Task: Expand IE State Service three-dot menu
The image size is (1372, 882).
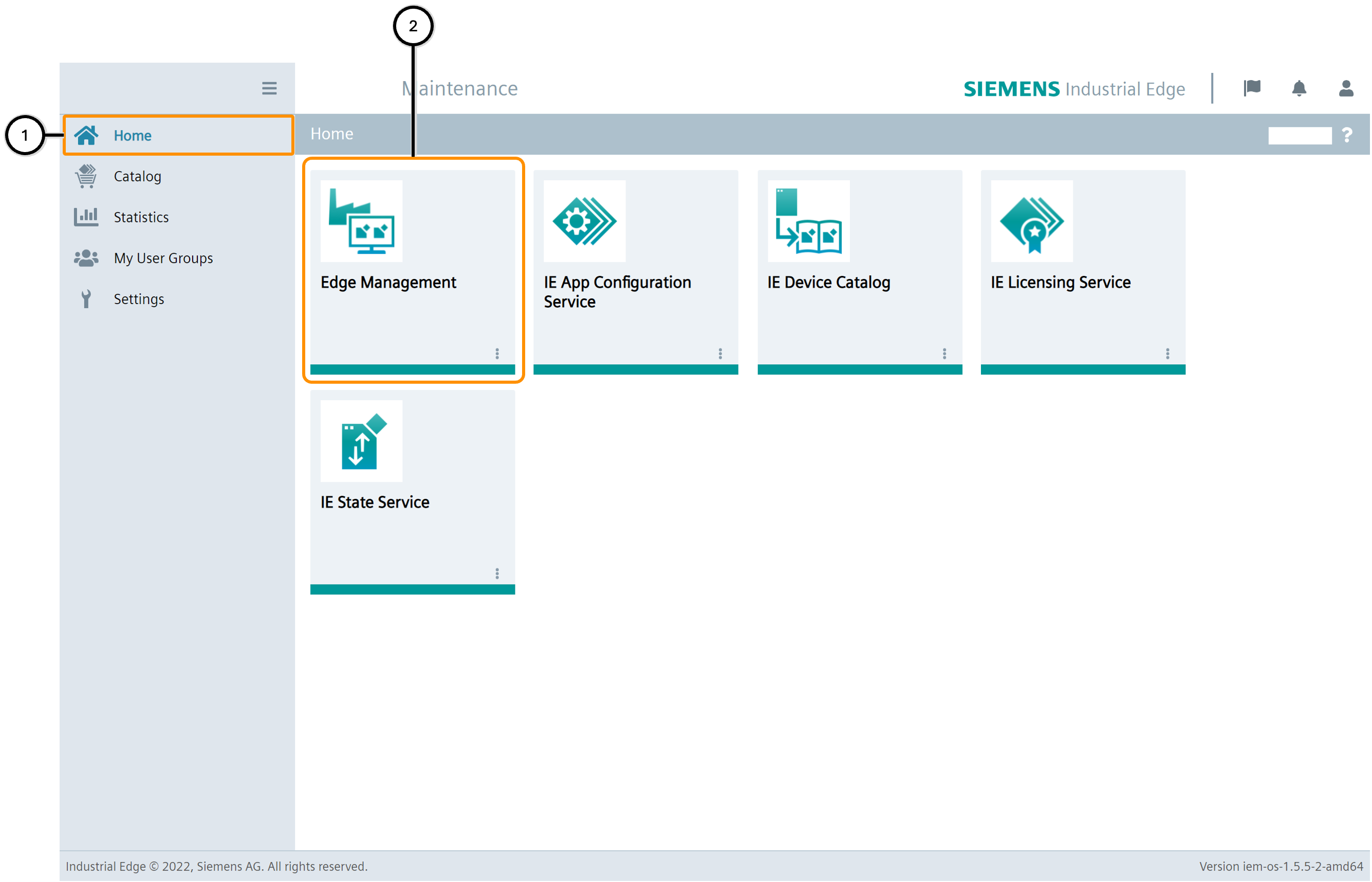Action: click(497, 573)
